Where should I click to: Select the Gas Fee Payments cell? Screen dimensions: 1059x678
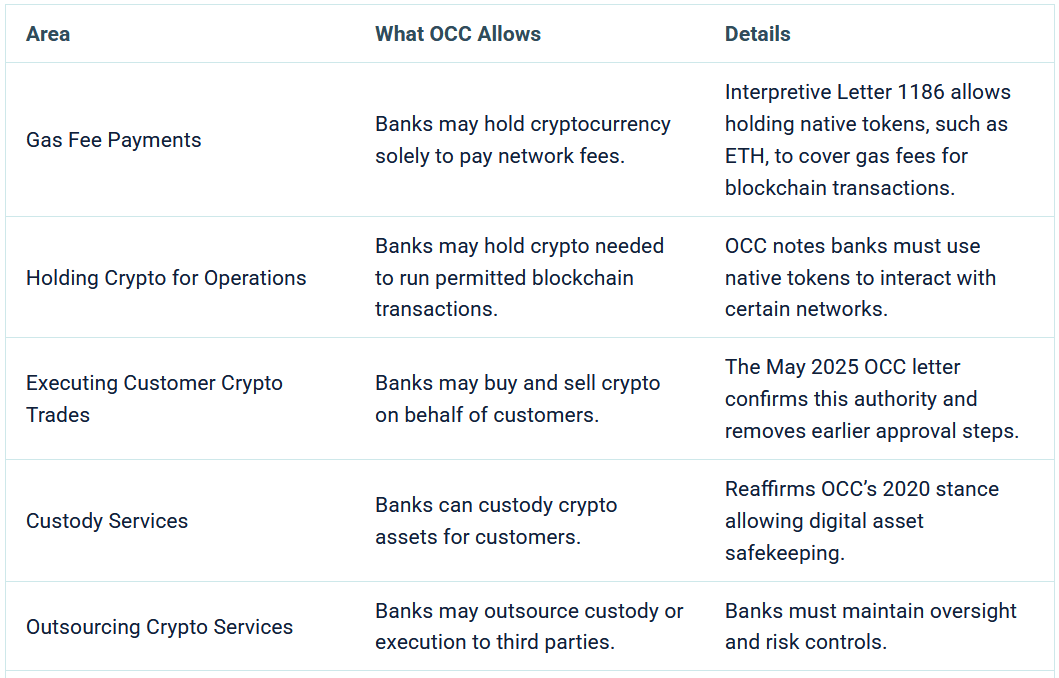(x=113, y=140)
